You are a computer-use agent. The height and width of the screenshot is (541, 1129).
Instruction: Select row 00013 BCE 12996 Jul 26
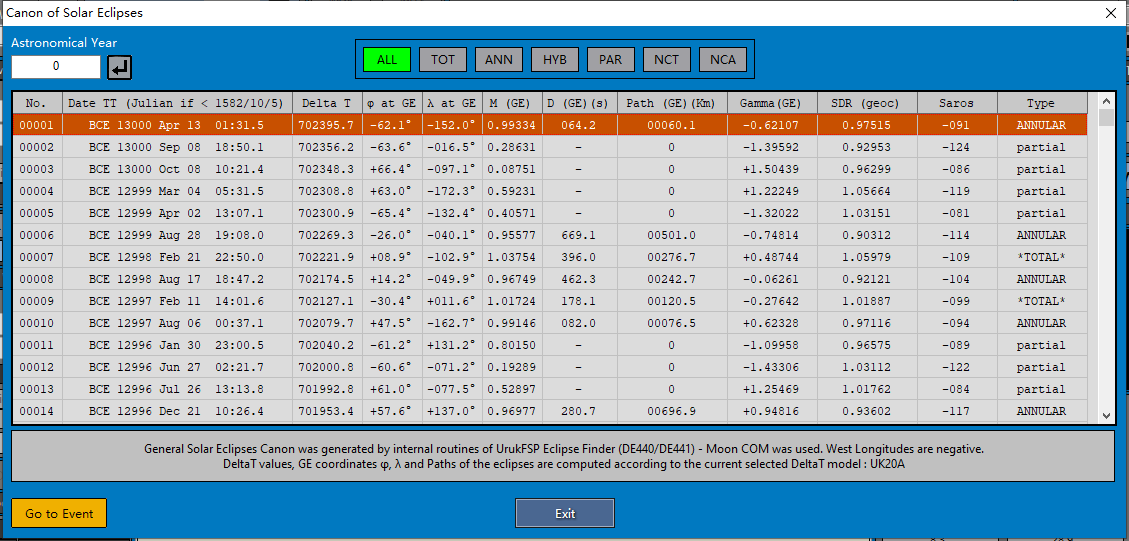550,389
